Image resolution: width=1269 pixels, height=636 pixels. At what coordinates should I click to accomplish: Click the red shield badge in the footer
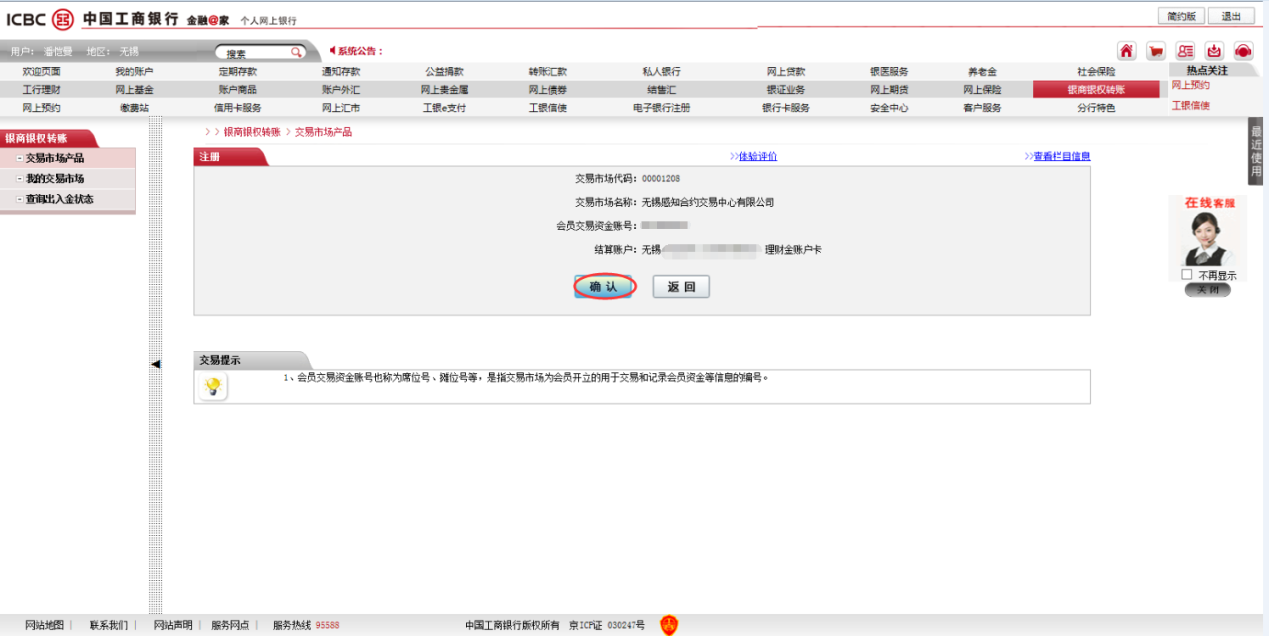669,625
